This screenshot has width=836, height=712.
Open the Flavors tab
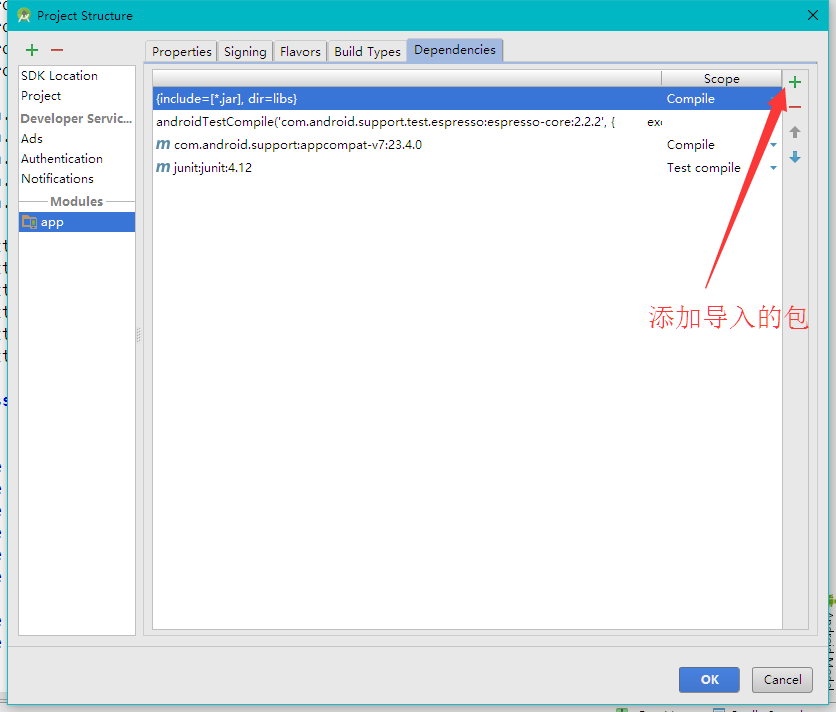[x=300, y=52]
